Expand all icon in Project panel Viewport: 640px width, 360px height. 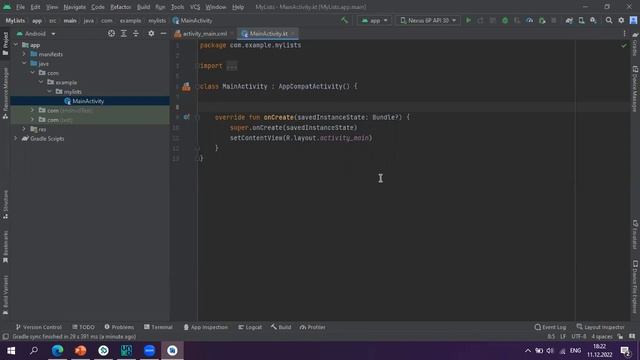pos(124,33)
